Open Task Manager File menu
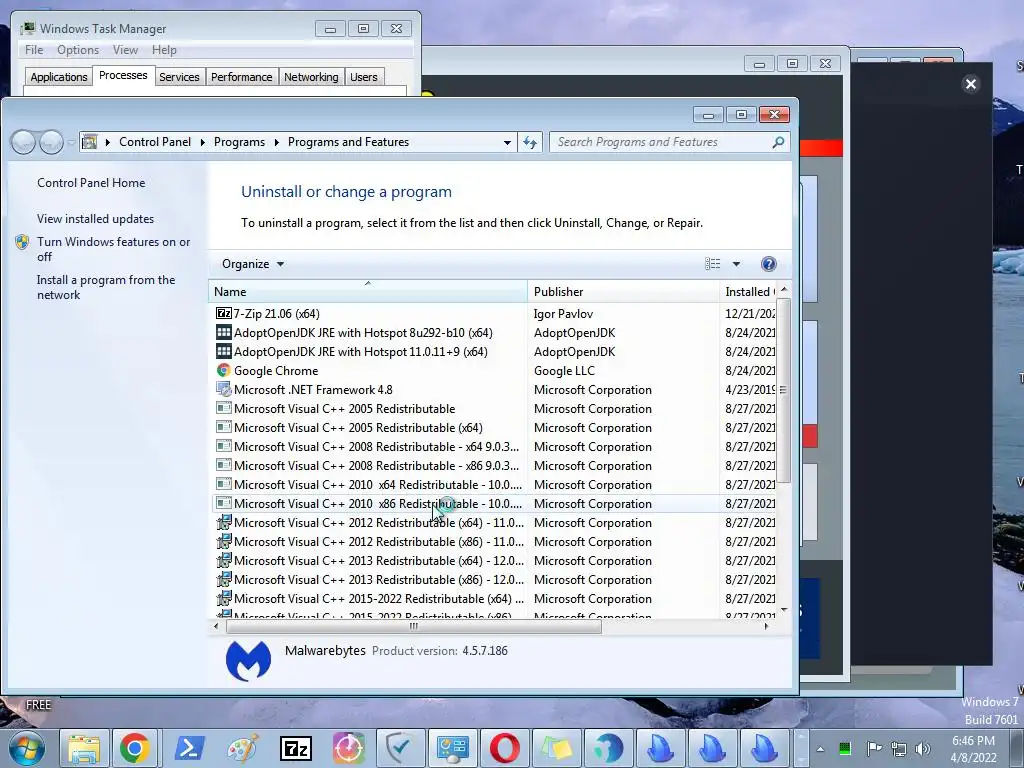1024x768 pixels. [x=34, y=50]
